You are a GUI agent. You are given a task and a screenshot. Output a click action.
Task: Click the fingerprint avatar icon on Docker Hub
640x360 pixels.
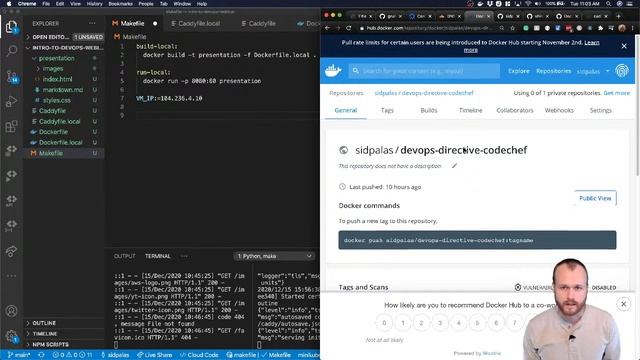(622, 71)
